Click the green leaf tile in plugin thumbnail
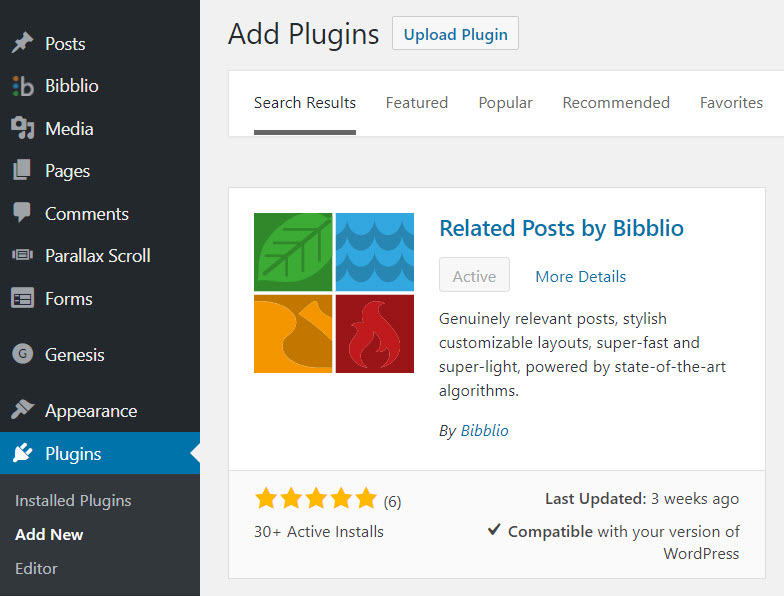The width and height of the screenshot is (784, 596). click(293, 252)
